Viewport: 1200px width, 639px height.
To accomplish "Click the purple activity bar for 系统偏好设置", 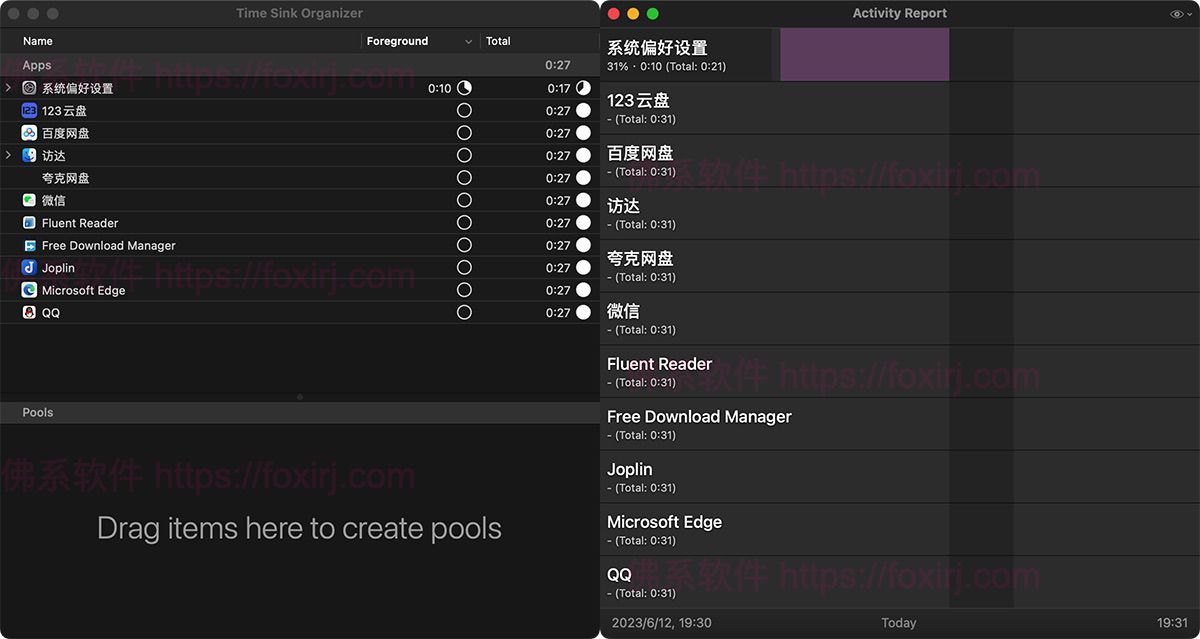I will pyautogui.click(x=863, y=55).
